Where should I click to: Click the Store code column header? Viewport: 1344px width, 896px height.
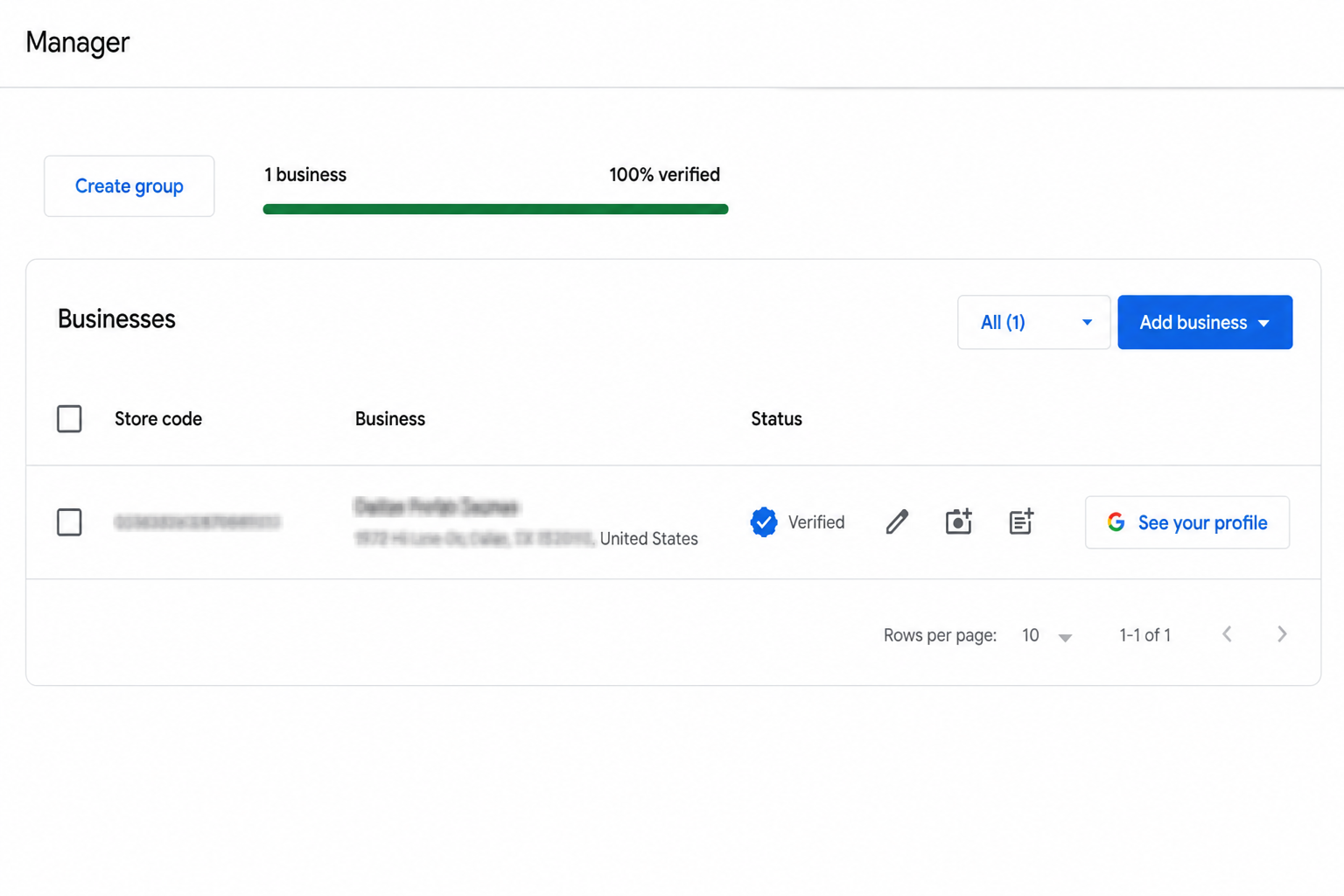click(158, 419)
